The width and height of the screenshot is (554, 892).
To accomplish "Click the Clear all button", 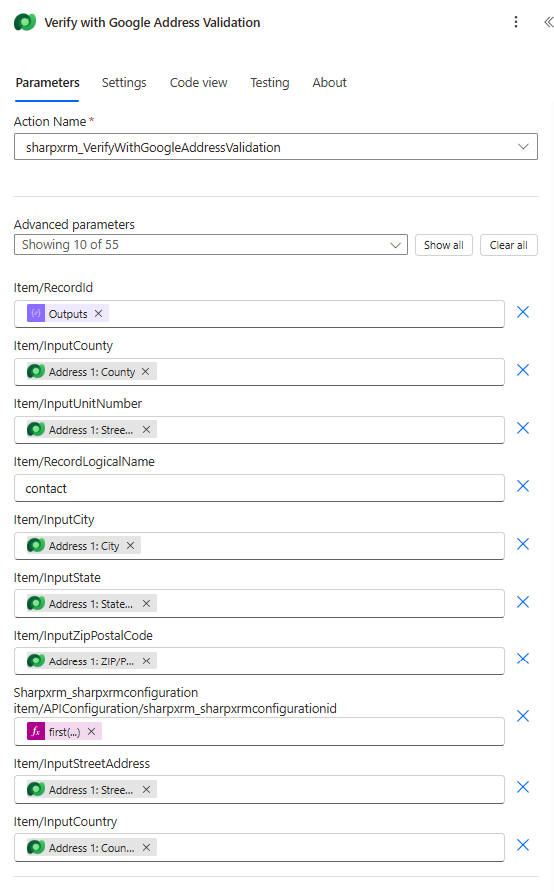I will point(508,245).
